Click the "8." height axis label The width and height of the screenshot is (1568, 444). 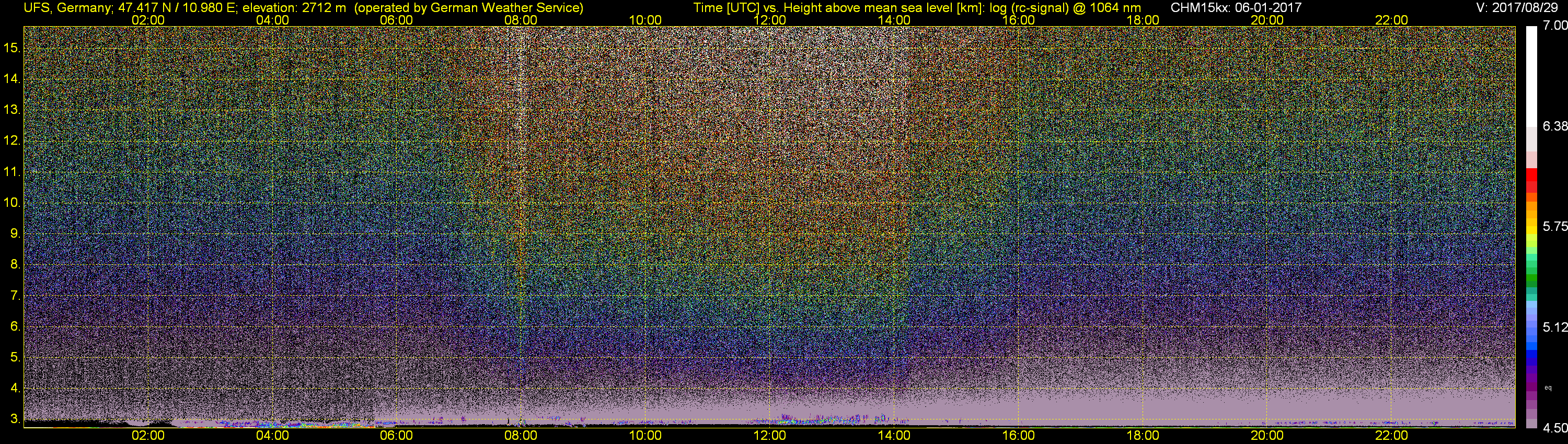[15, 265]
